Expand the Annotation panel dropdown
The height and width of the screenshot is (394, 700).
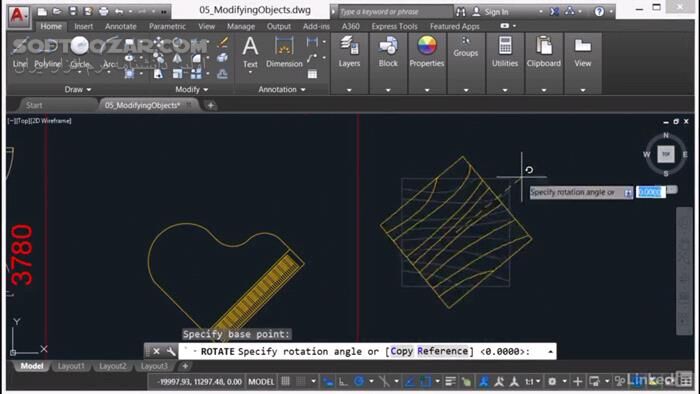[x=282, y=90]
